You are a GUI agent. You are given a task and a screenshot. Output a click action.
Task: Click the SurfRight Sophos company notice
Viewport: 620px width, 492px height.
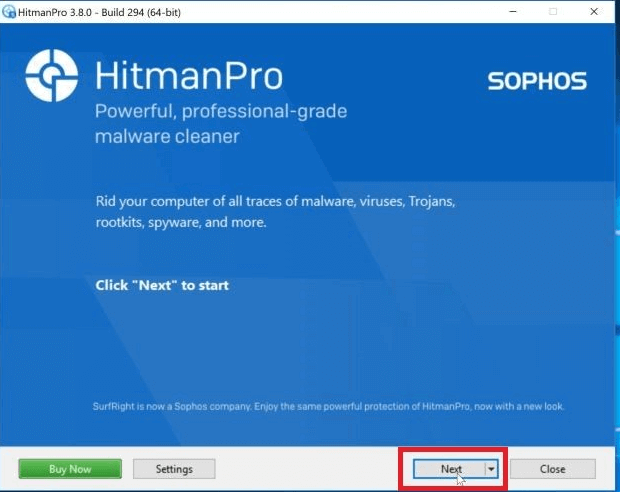click(328, 407)
